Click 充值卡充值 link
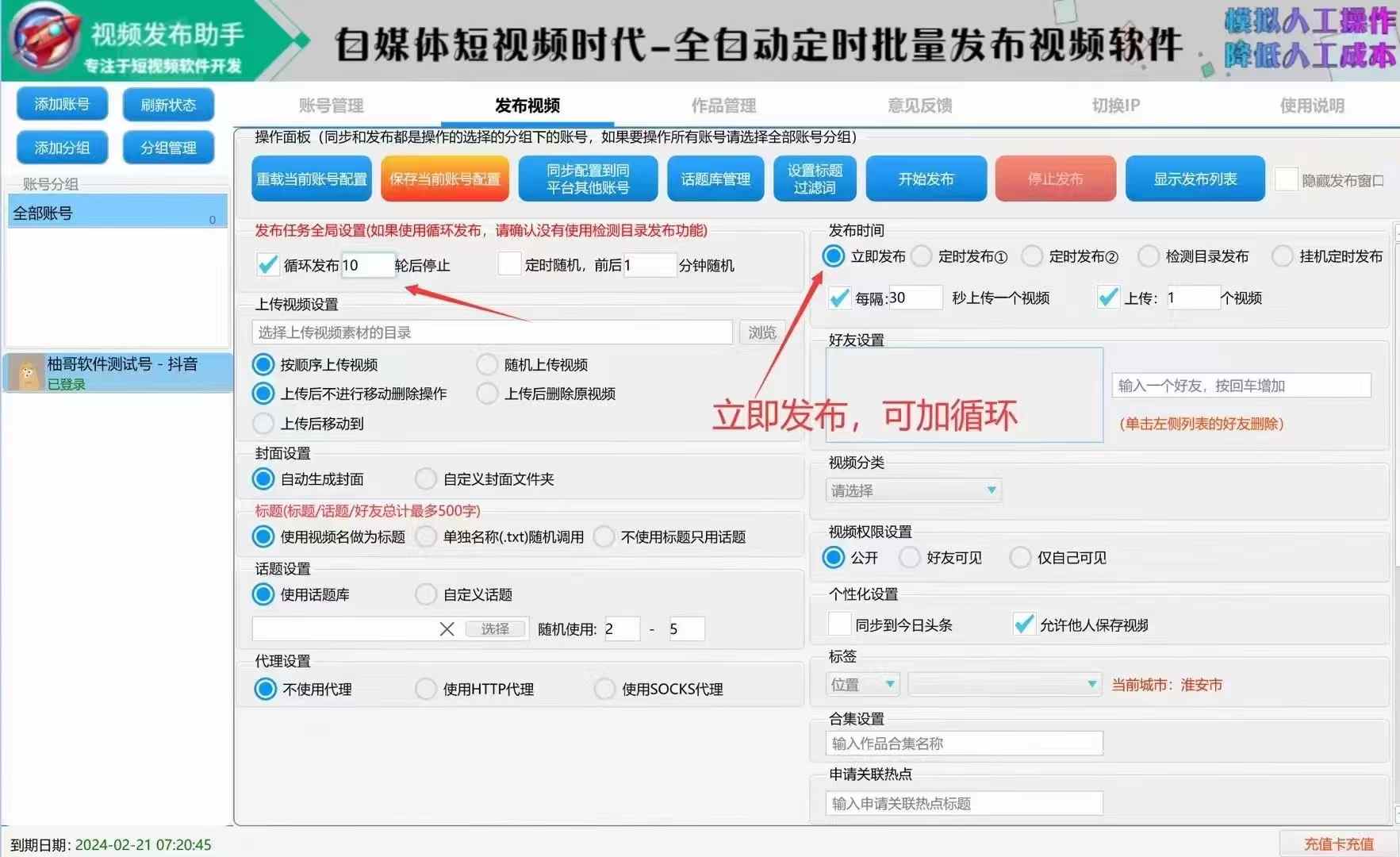Viewport: 1400px width, 857px height. click(x=1338, y=844)
